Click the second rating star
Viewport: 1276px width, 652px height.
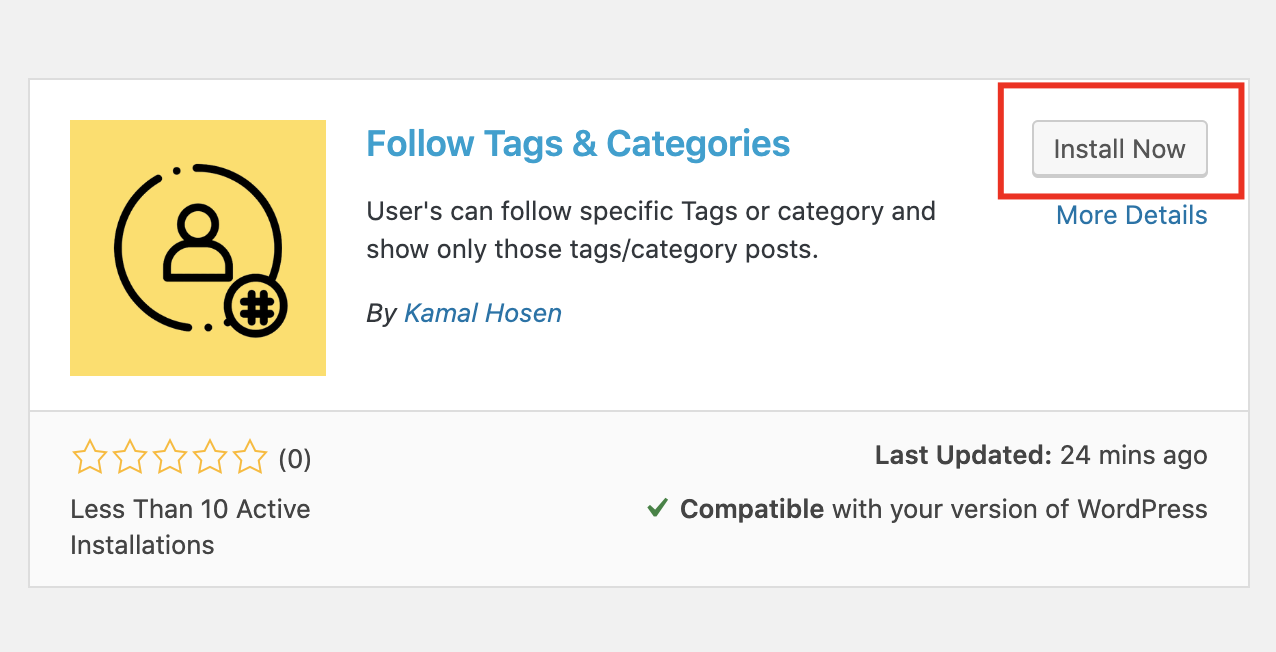[x=130, y=458]
